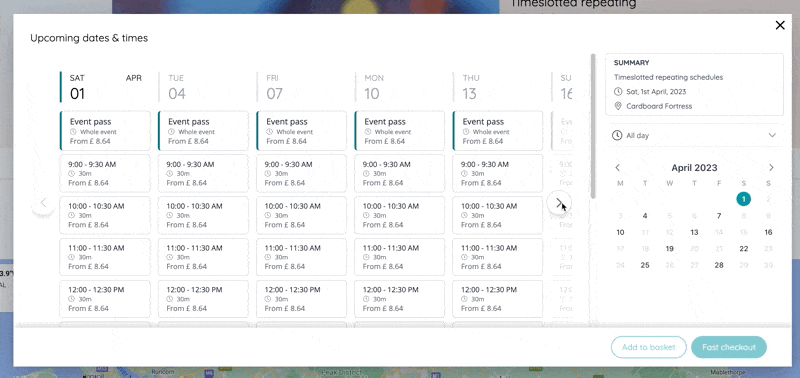
Task: Pick 11:00 - 11:30 AM slot on FRI 07
Action: pyautogui.click(x=302, y=257)
